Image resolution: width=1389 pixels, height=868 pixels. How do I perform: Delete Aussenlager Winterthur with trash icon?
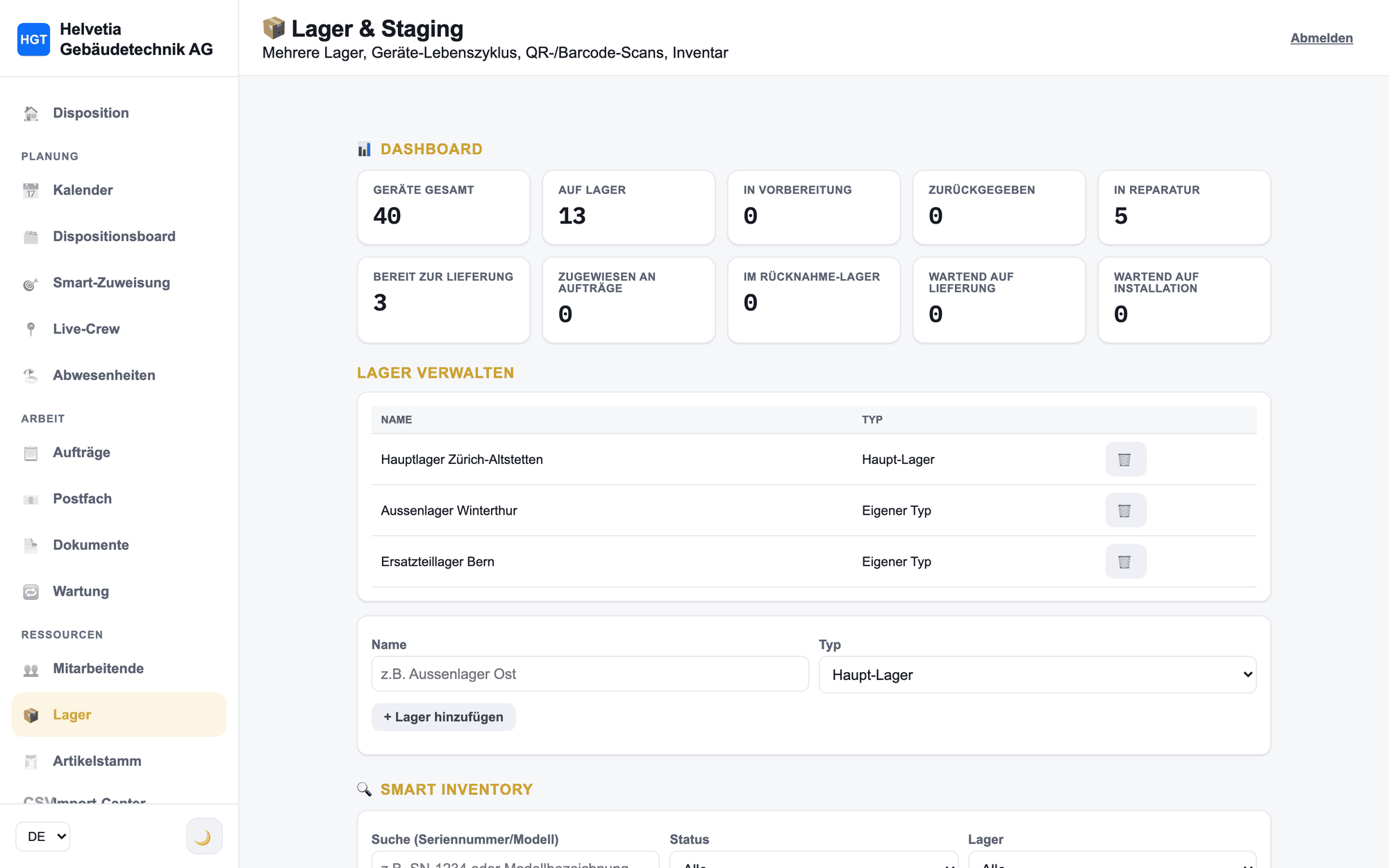click(1125, 510)
